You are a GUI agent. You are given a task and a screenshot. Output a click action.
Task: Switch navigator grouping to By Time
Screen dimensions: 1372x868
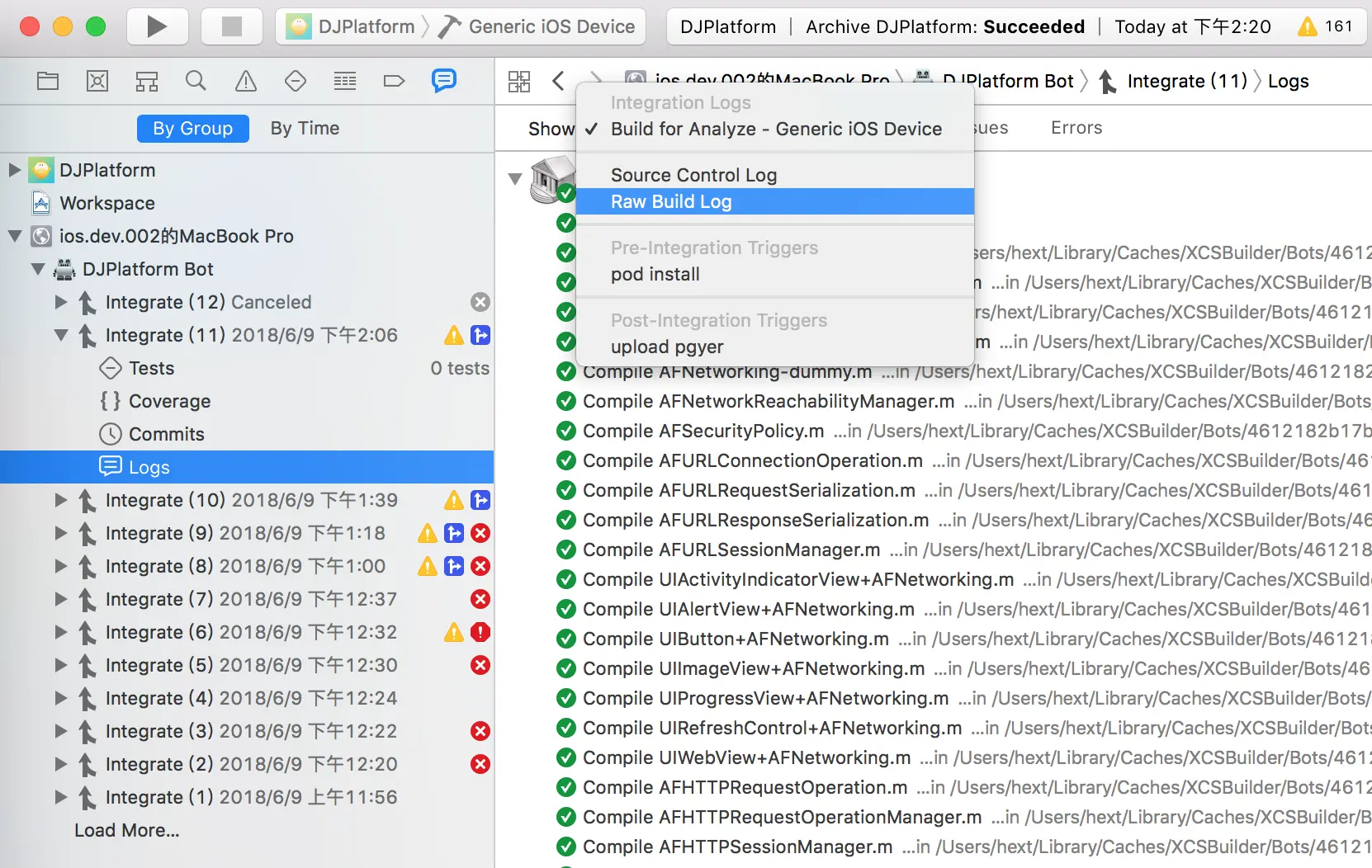305,129
